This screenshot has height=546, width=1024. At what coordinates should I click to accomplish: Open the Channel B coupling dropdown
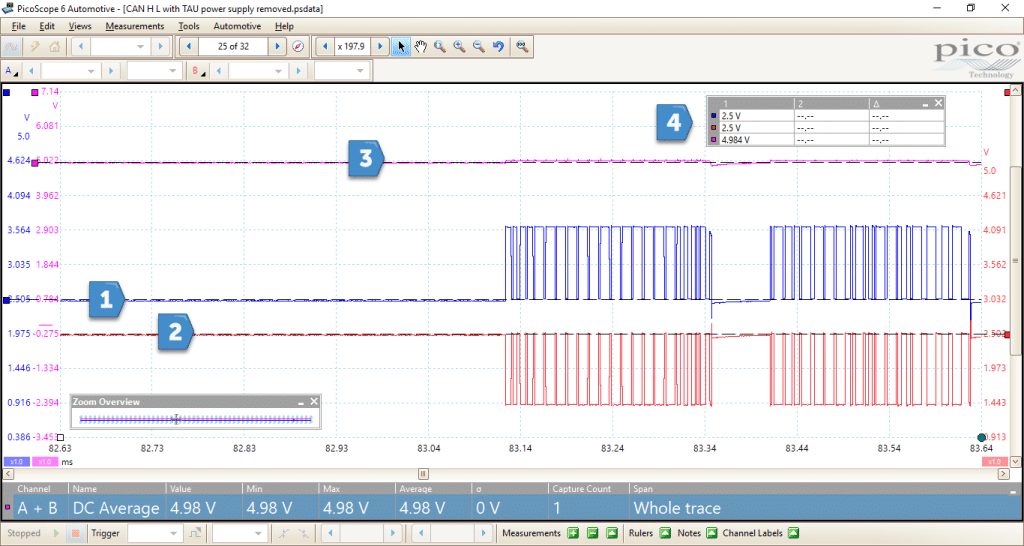click(x=342, y=71)
